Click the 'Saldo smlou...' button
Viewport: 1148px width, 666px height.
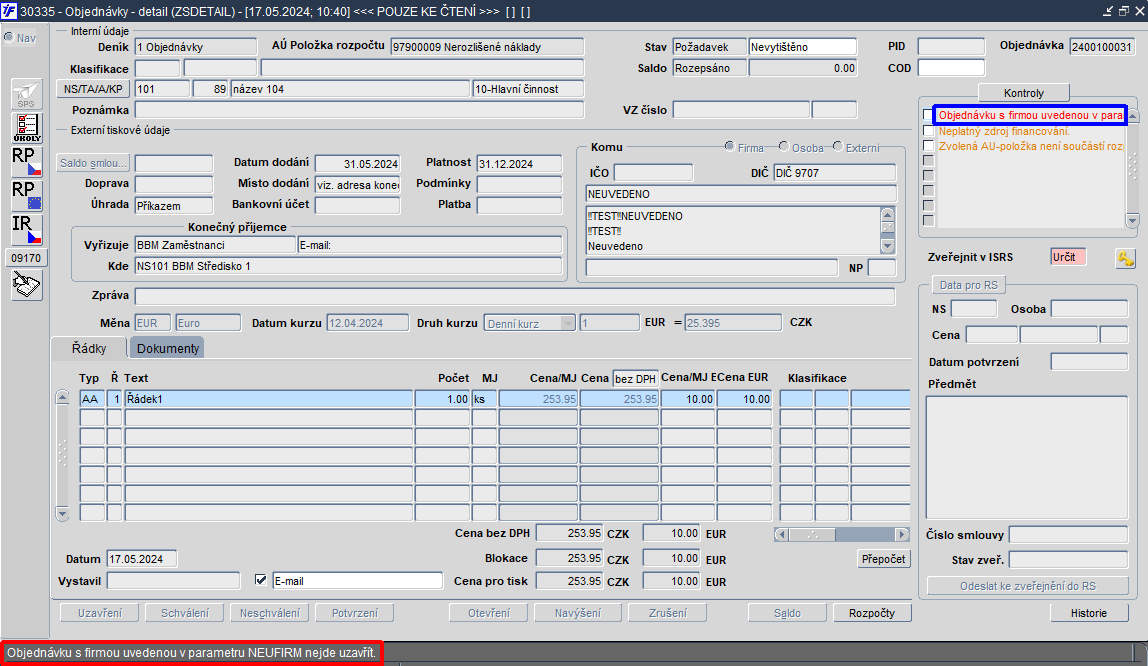pos(93,162)
